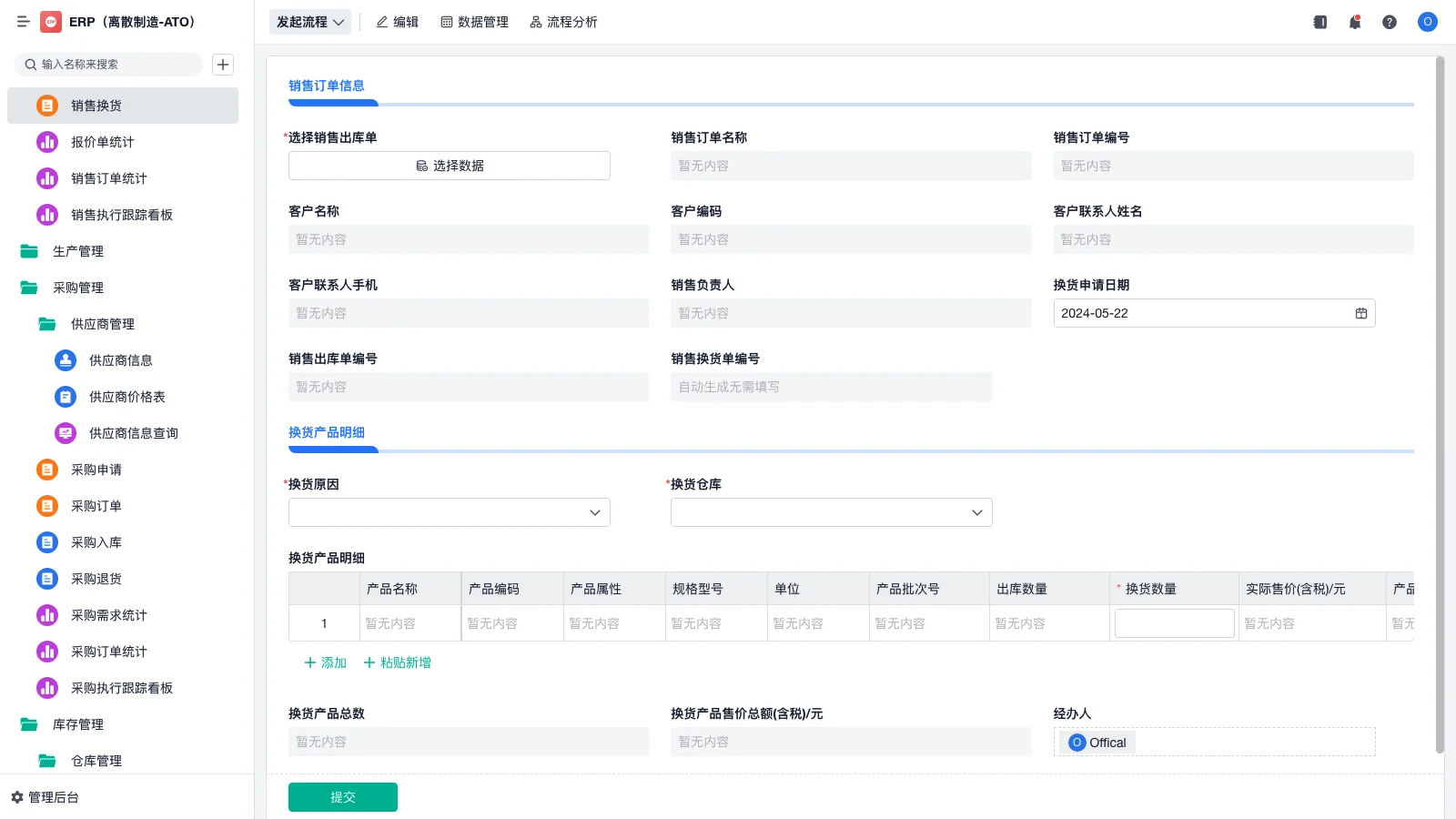Click the 提交 submit button
Screen dimensions: 1456x819
(x=342, y=796)
